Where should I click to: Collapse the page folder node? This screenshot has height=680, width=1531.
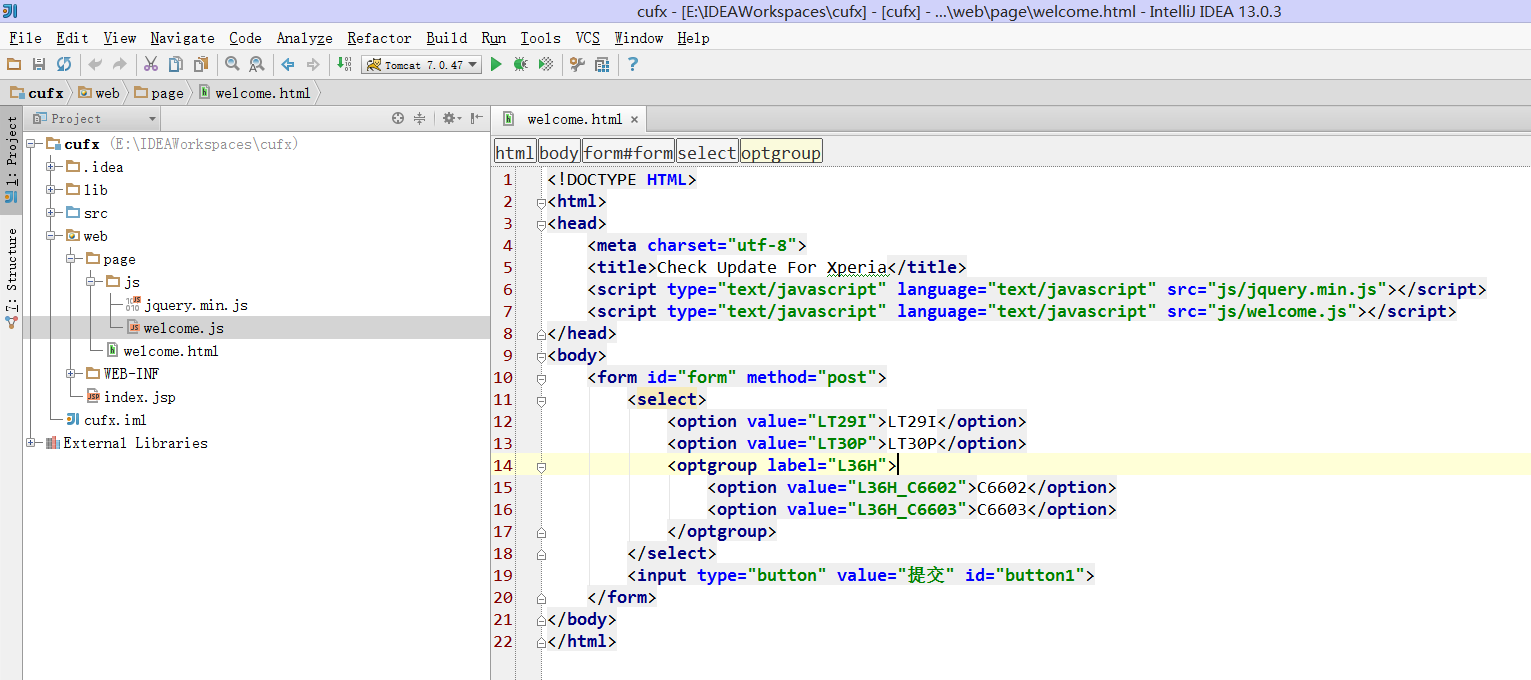pyautogui.click(x=71, y=259)
